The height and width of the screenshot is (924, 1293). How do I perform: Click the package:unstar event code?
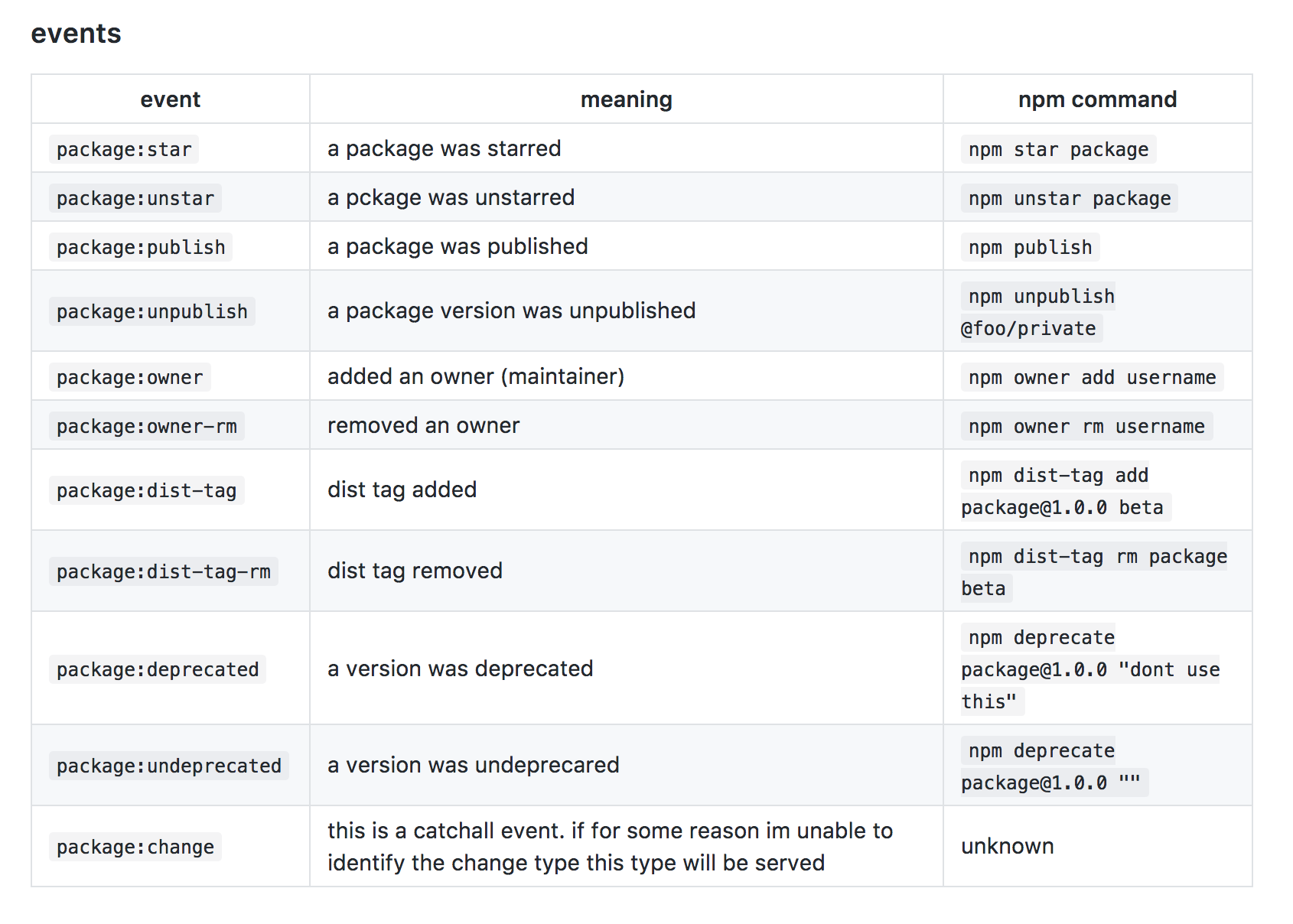pyautogui.click(x=135, y=198)
